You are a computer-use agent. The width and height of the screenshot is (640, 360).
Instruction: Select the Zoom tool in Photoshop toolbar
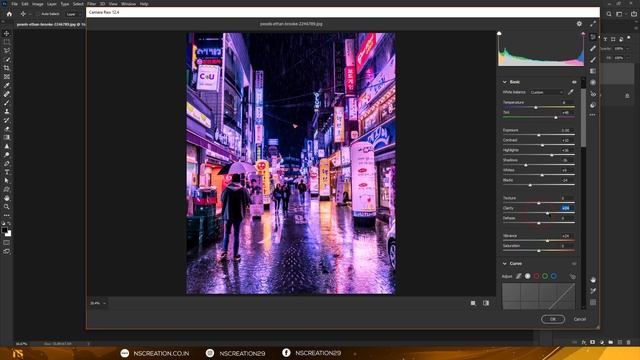[7, 207]
